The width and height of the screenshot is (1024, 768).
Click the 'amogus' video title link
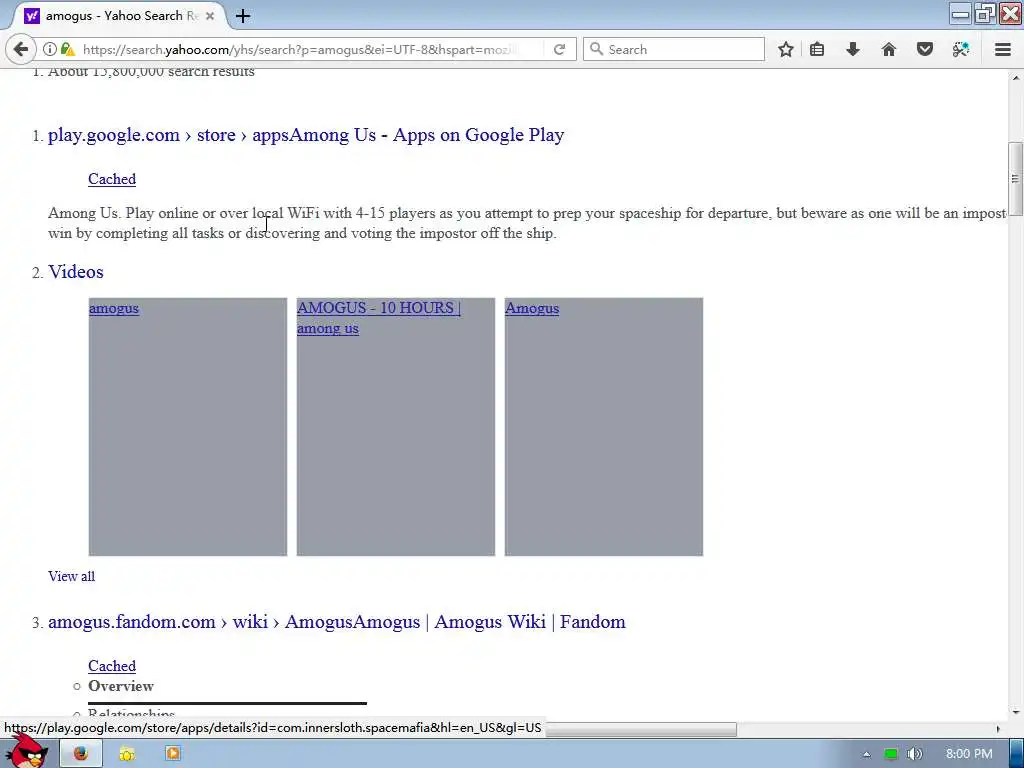(114, 308)
